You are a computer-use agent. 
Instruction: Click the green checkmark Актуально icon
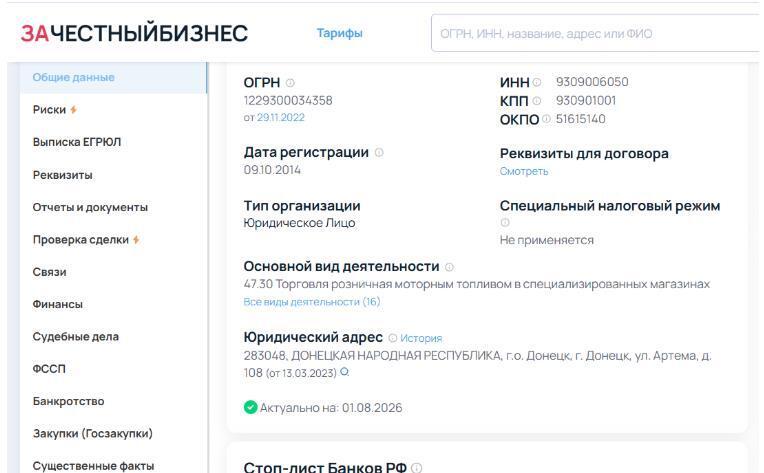click(250, 407)
